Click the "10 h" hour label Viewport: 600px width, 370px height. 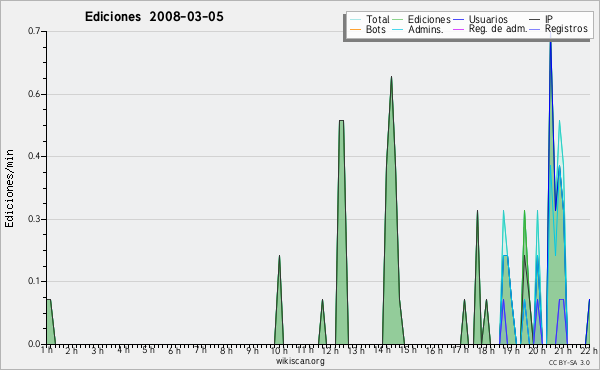coord(279,350)
